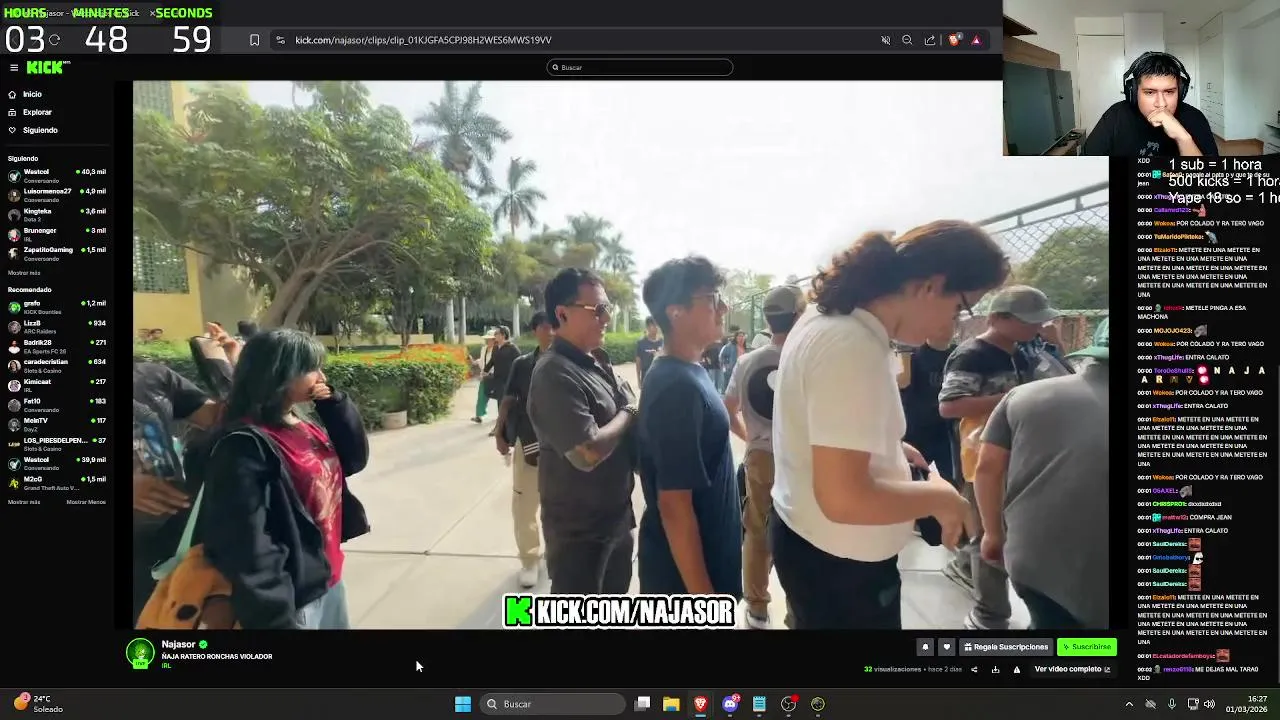
Task: Open the MeinTV DayZ channel
Action: coord(57,424)
